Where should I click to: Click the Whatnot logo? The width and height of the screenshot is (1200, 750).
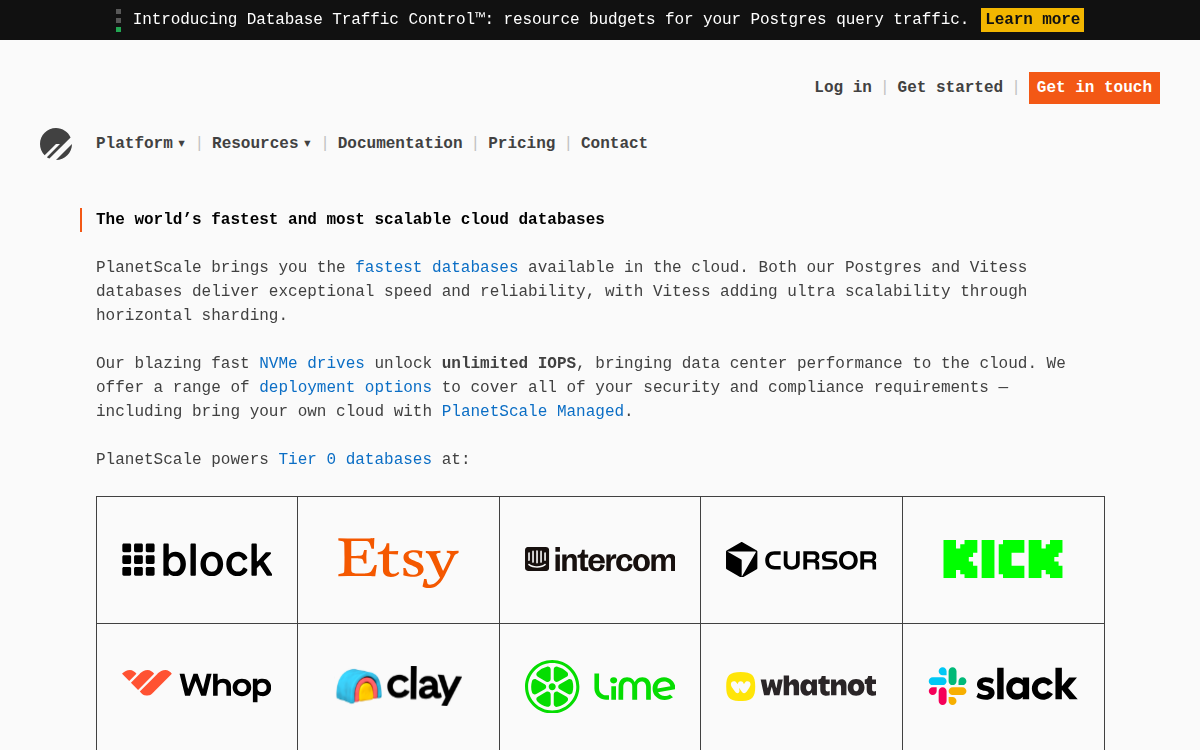[x=801, y=686]
